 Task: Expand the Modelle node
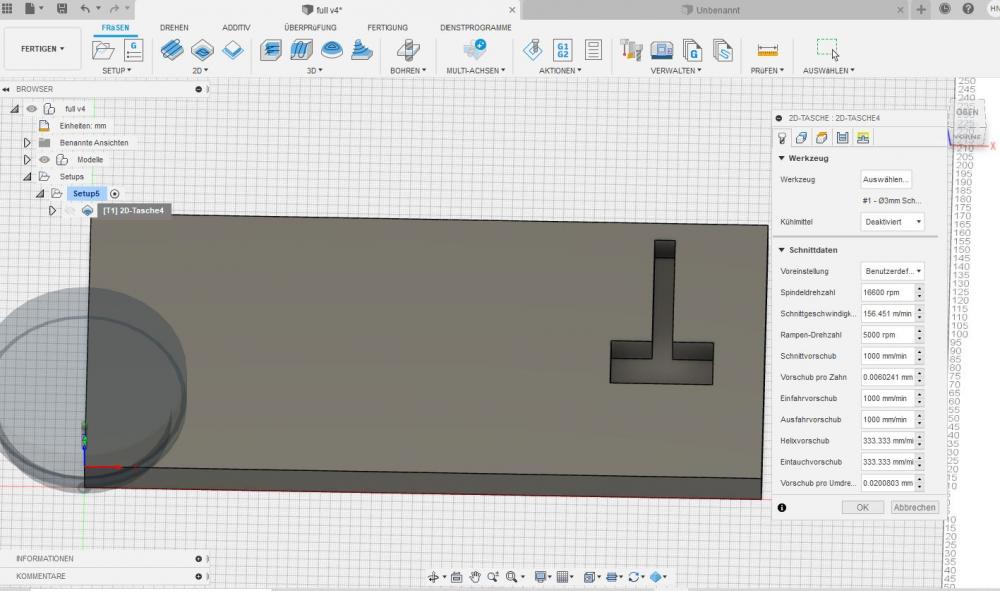pyautogui.click(x=27, y=160)
